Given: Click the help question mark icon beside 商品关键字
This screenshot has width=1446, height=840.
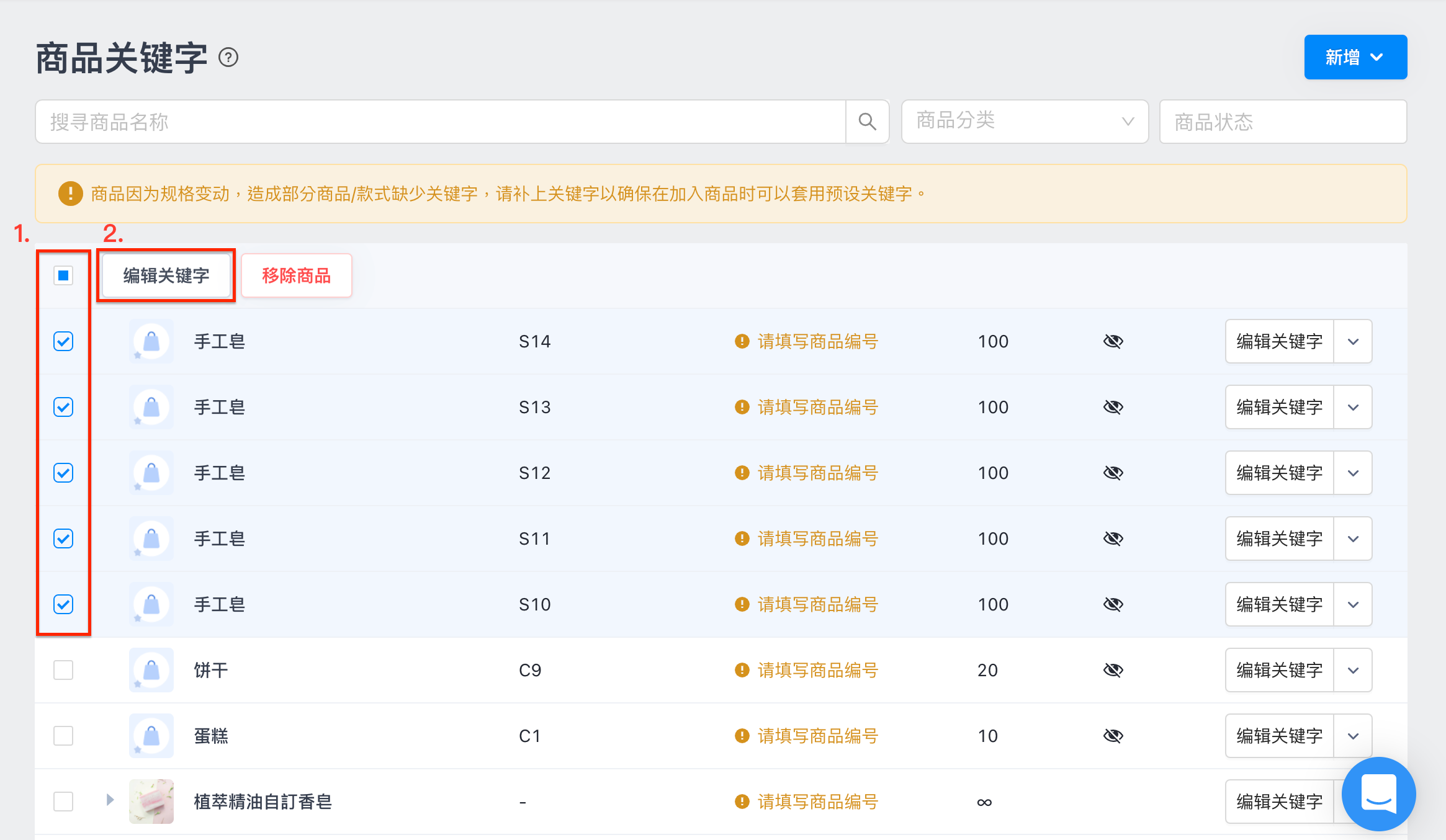Looking at the screenshot, I should click(228, 58).
